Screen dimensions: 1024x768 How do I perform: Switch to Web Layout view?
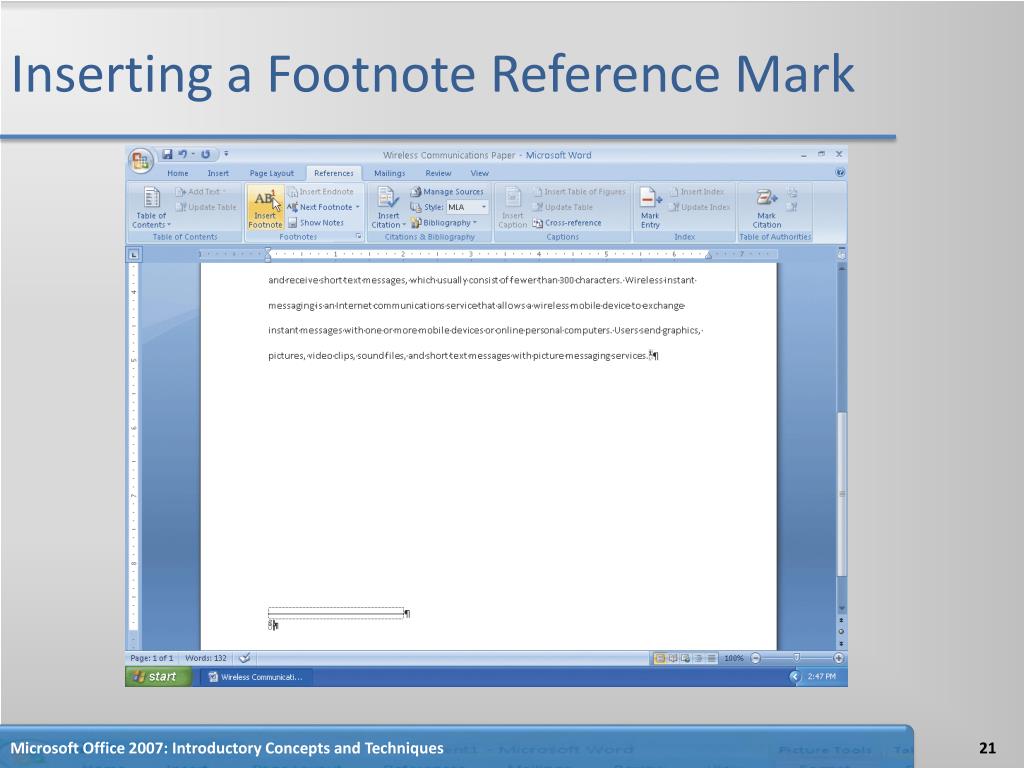pos(685,658)
